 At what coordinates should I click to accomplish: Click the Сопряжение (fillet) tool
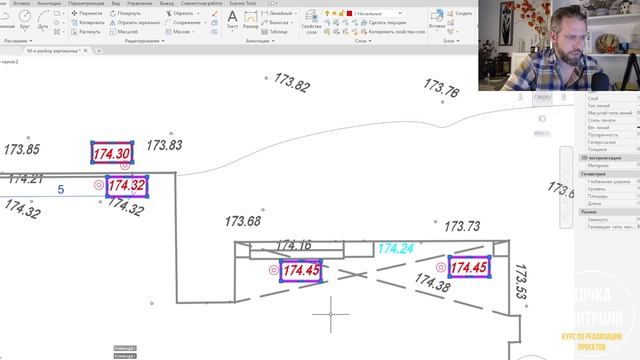tap(182, 22)
